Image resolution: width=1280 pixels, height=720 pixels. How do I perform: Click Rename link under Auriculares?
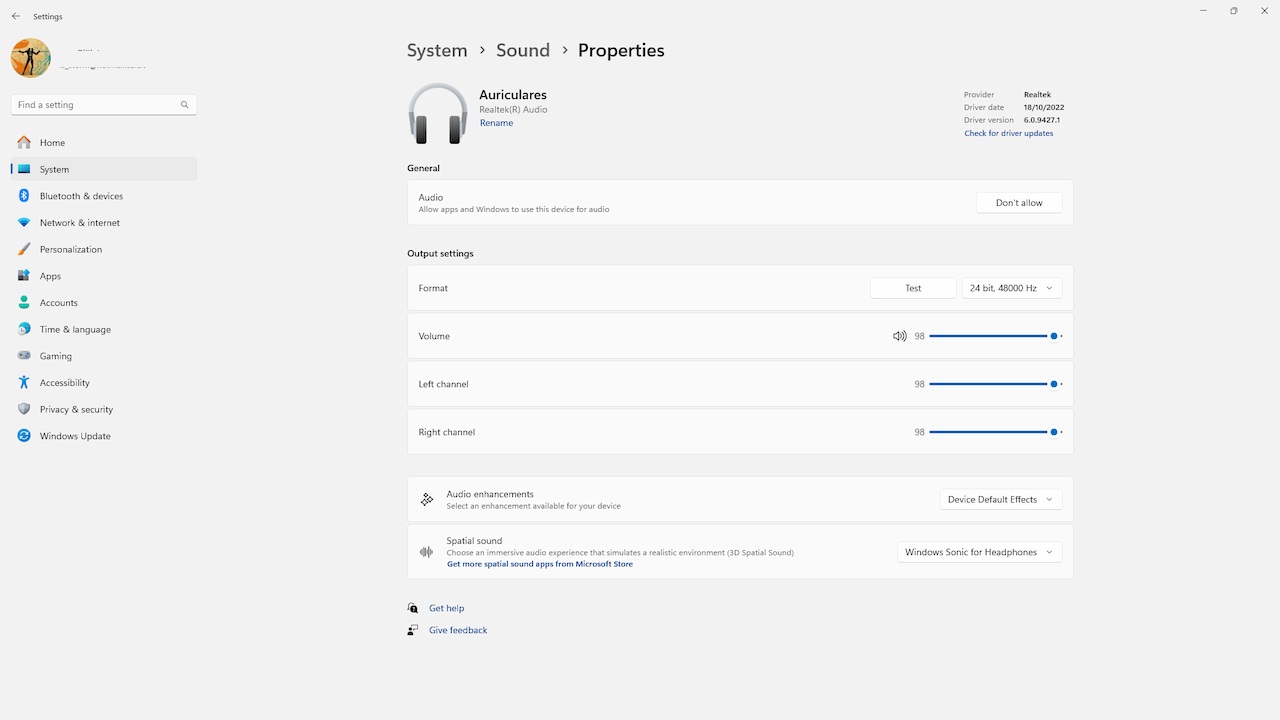496,123
